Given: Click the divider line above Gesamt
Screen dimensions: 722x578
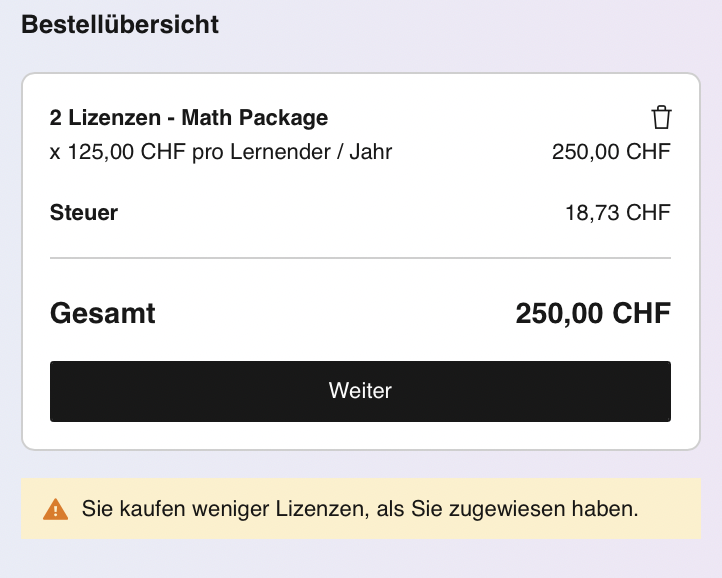Looking at the screenshot, I should tap(360, 258).
